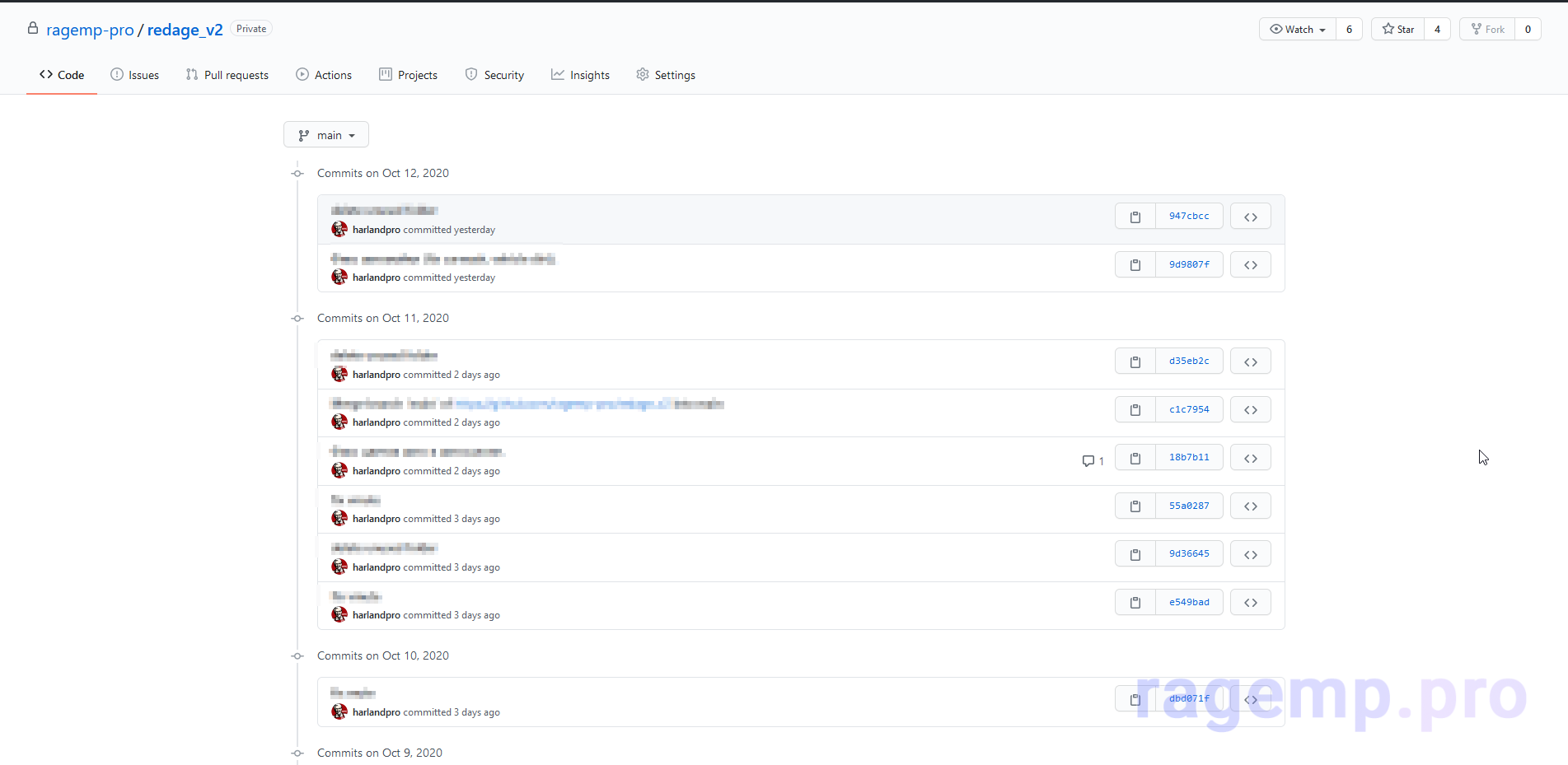Viewport: 1568px width, 765px height.
Task: Switch to the Issues tab
Action: (135, 75)
